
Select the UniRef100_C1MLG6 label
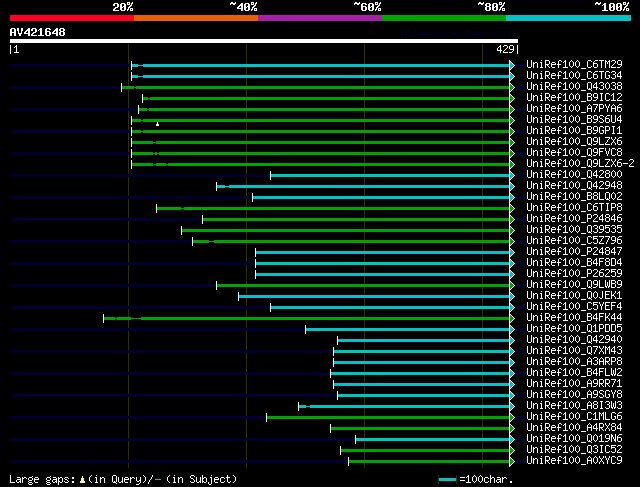[574, 417]
